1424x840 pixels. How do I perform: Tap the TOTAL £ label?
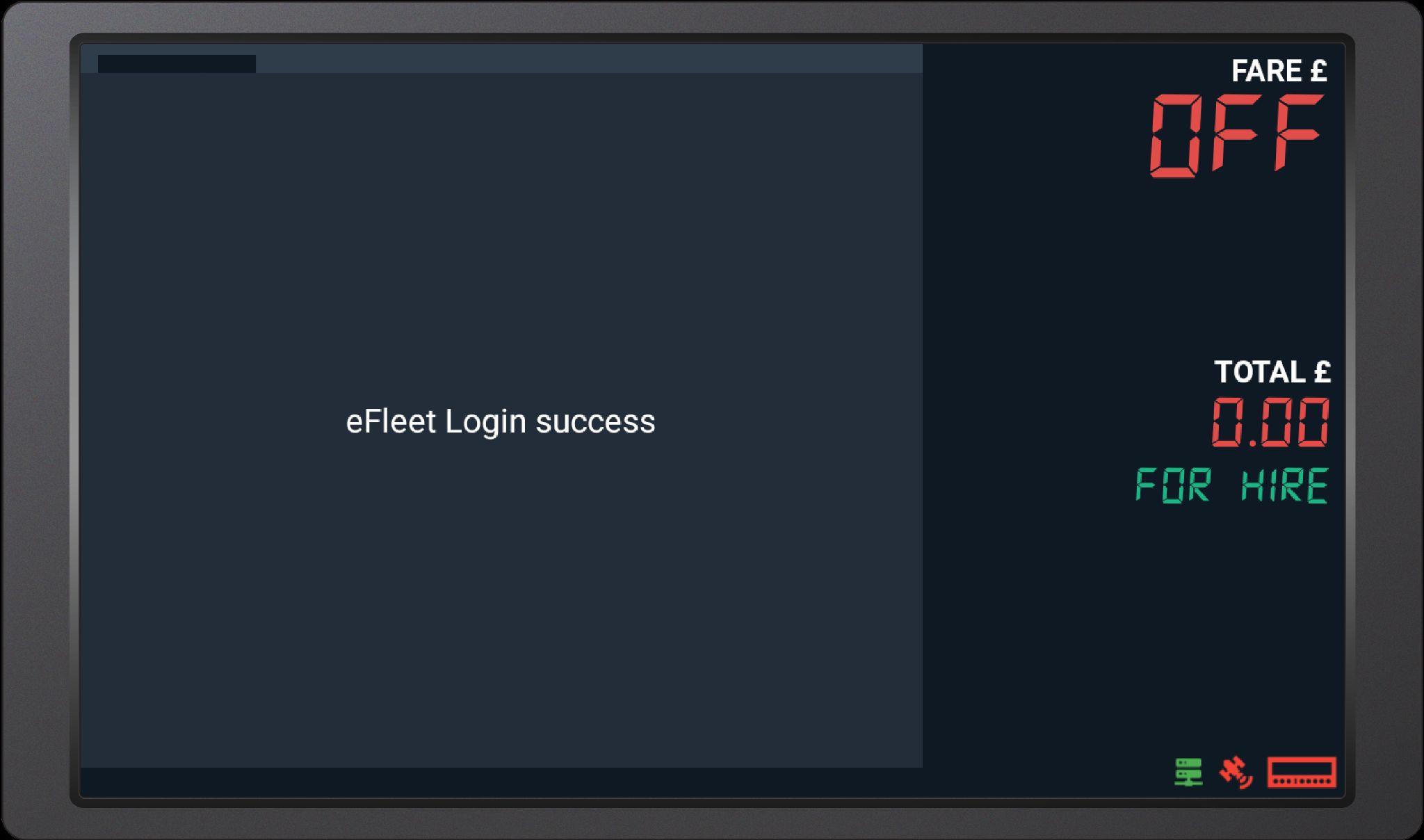[1272, 372]
